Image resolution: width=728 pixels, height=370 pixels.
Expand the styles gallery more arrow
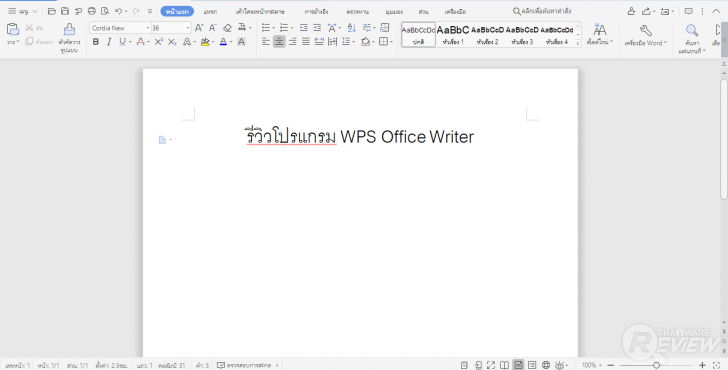(x=578, y=43)
